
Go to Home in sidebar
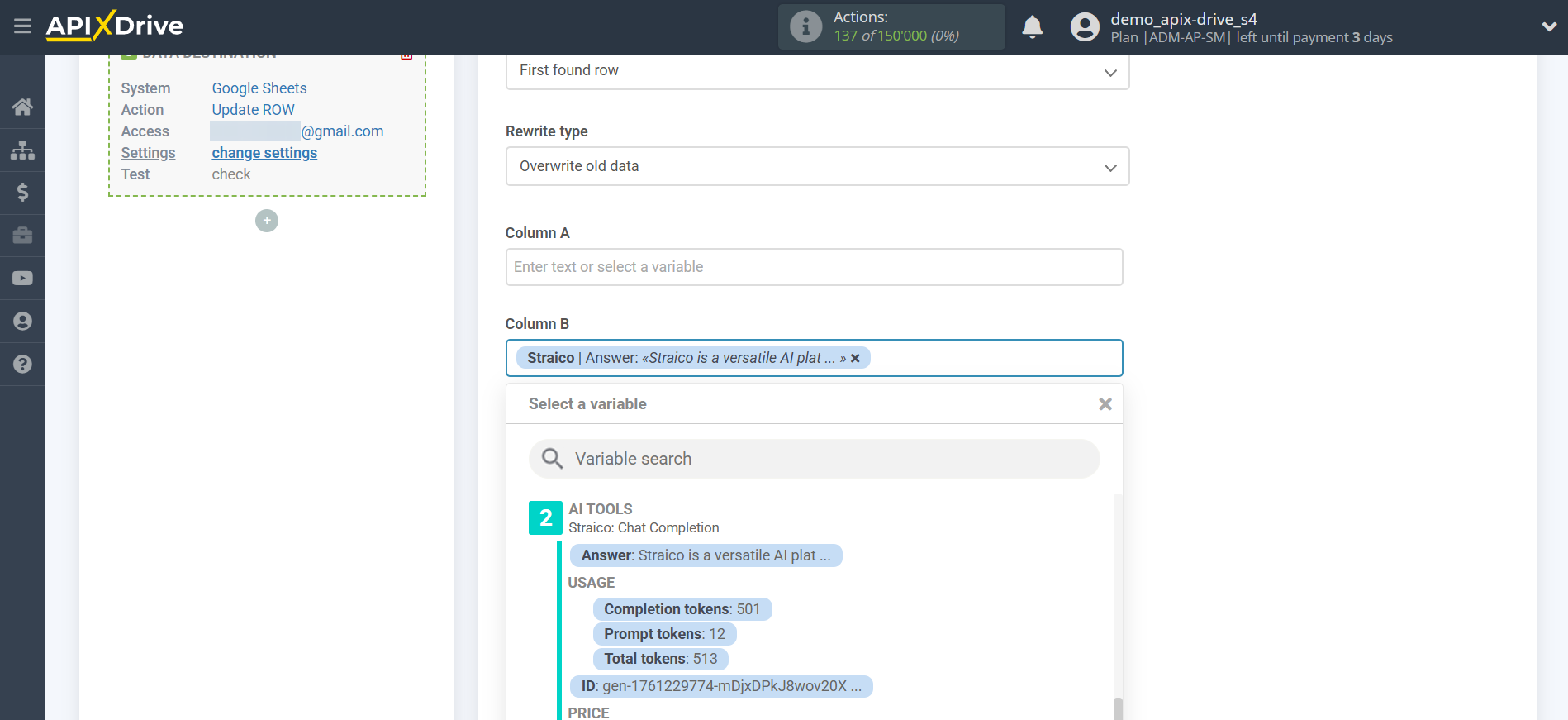(22, 107)
